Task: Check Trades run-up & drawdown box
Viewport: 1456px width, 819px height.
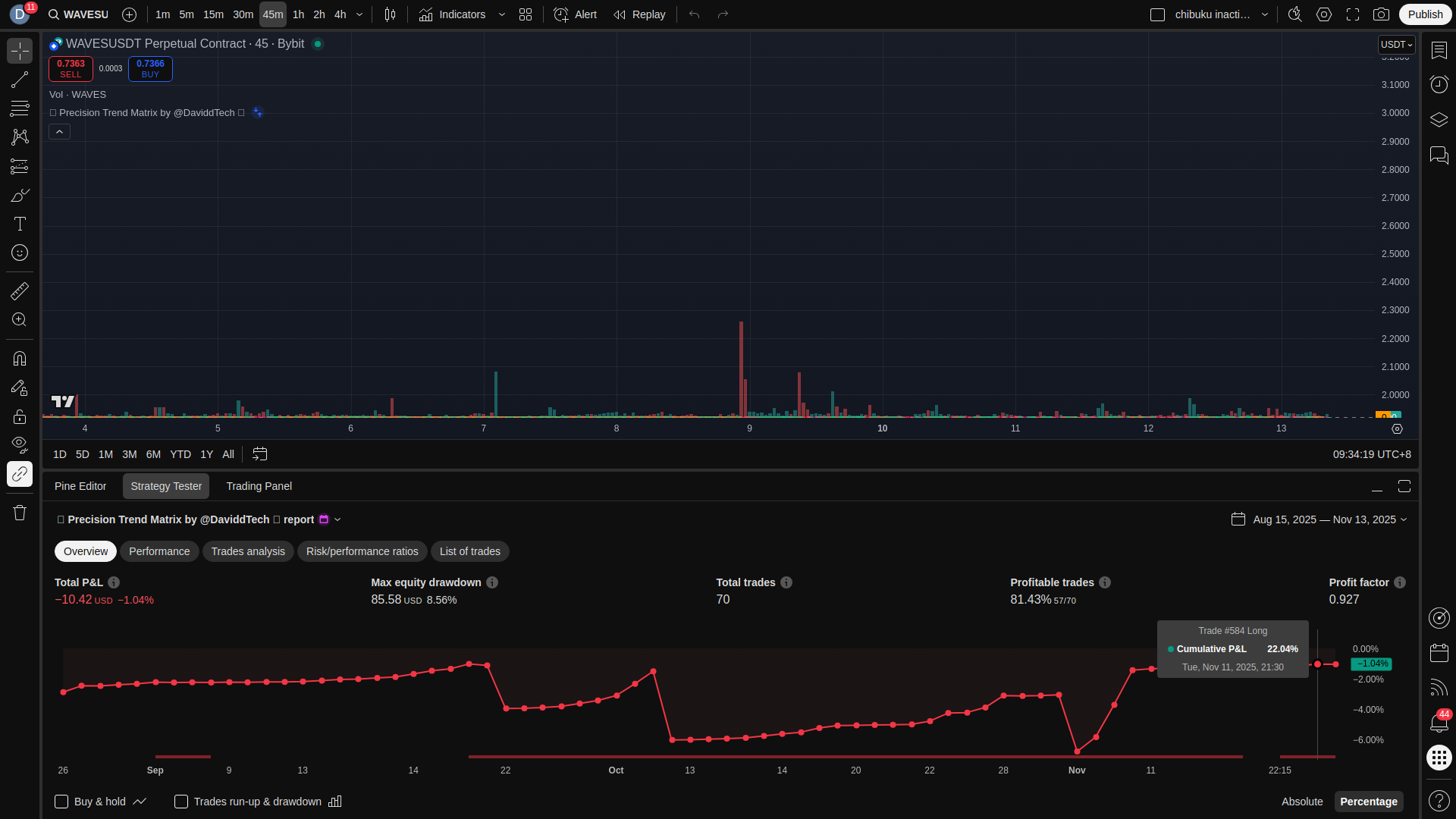Action: [181, 802]
